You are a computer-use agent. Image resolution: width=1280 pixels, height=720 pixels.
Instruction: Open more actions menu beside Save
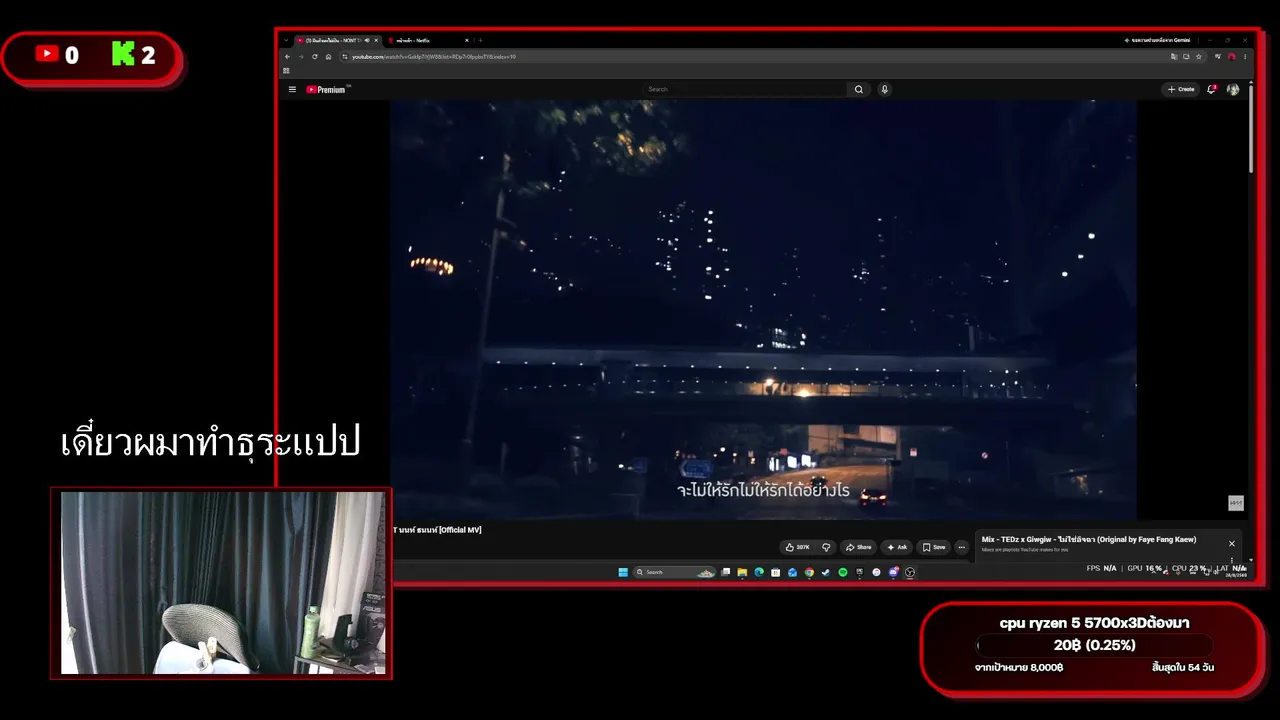[x=961, y=547]
